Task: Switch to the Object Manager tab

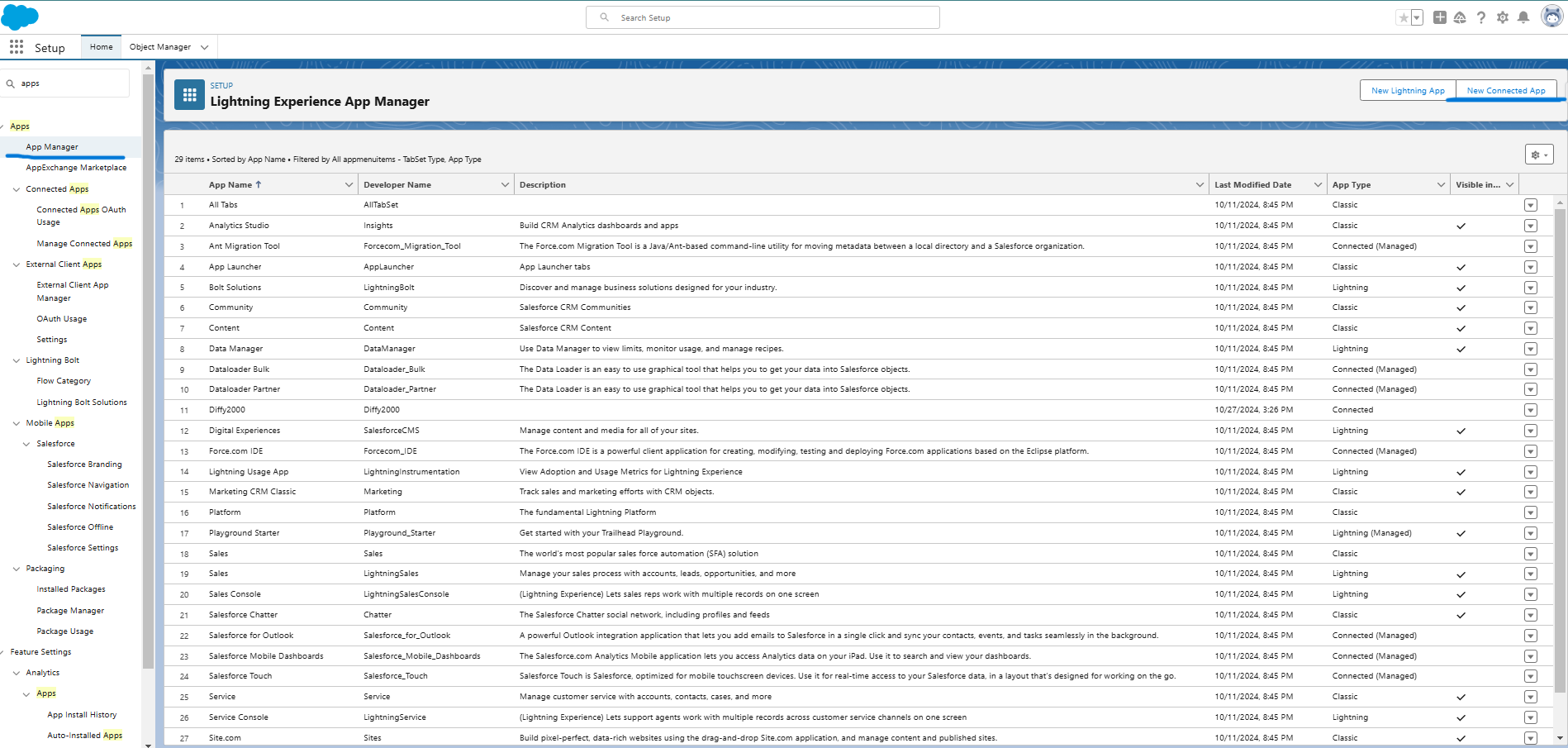Action: coord(160,47)
